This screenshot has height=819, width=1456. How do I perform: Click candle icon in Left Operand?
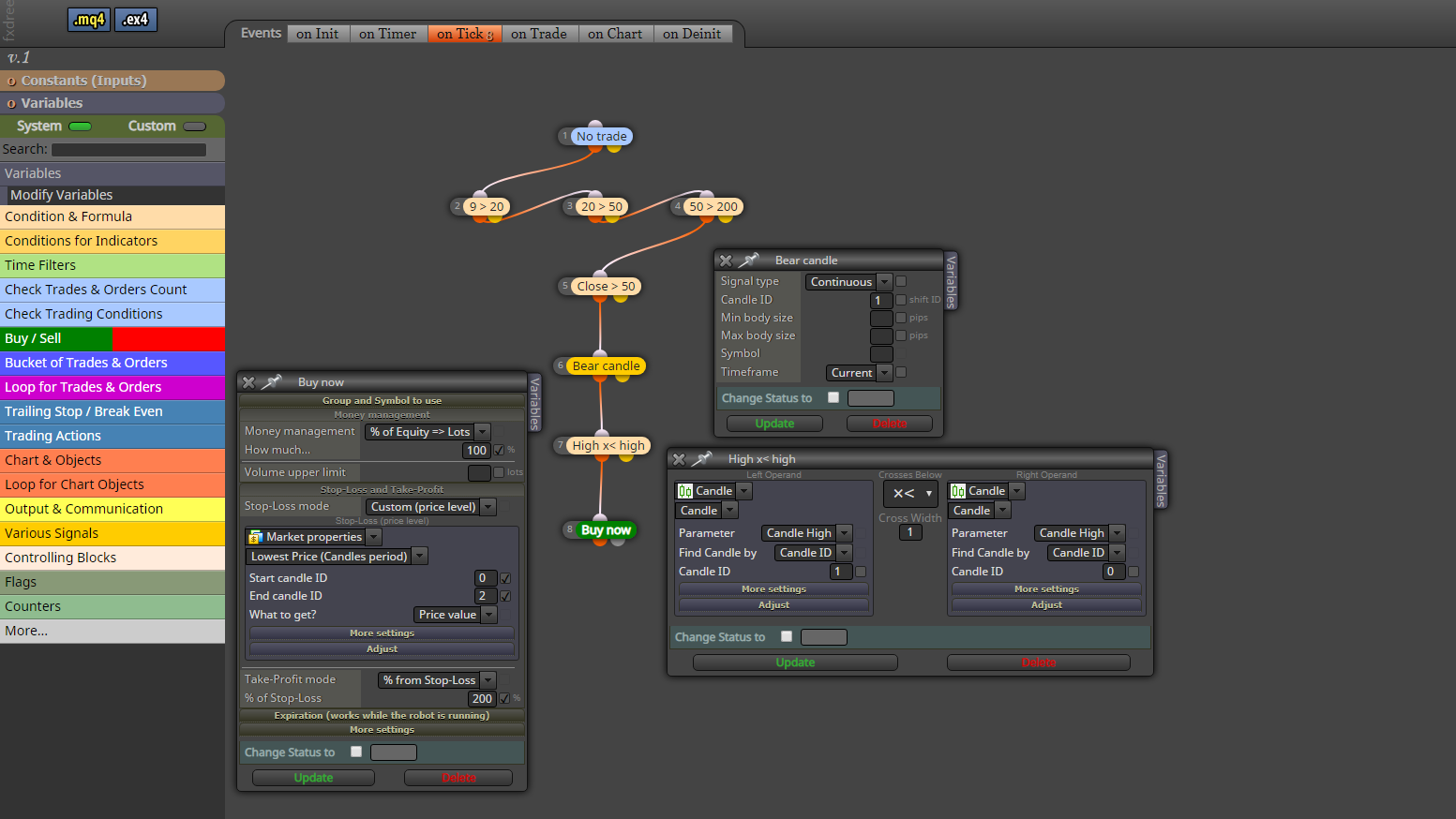point(685,491)
